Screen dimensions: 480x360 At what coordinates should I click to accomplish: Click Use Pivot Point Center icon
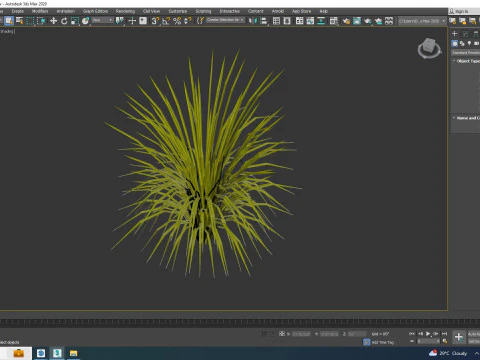pos(120,21)
